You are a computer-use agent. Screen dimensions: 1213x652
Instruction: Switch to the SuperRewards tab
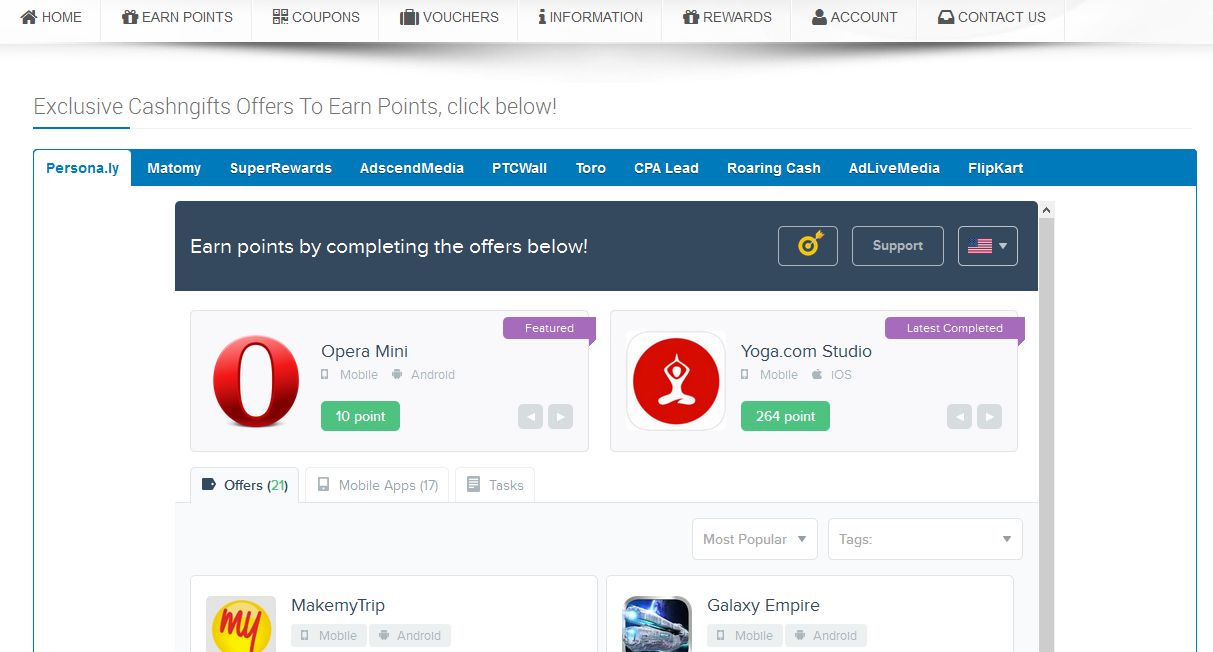[281, 168]
